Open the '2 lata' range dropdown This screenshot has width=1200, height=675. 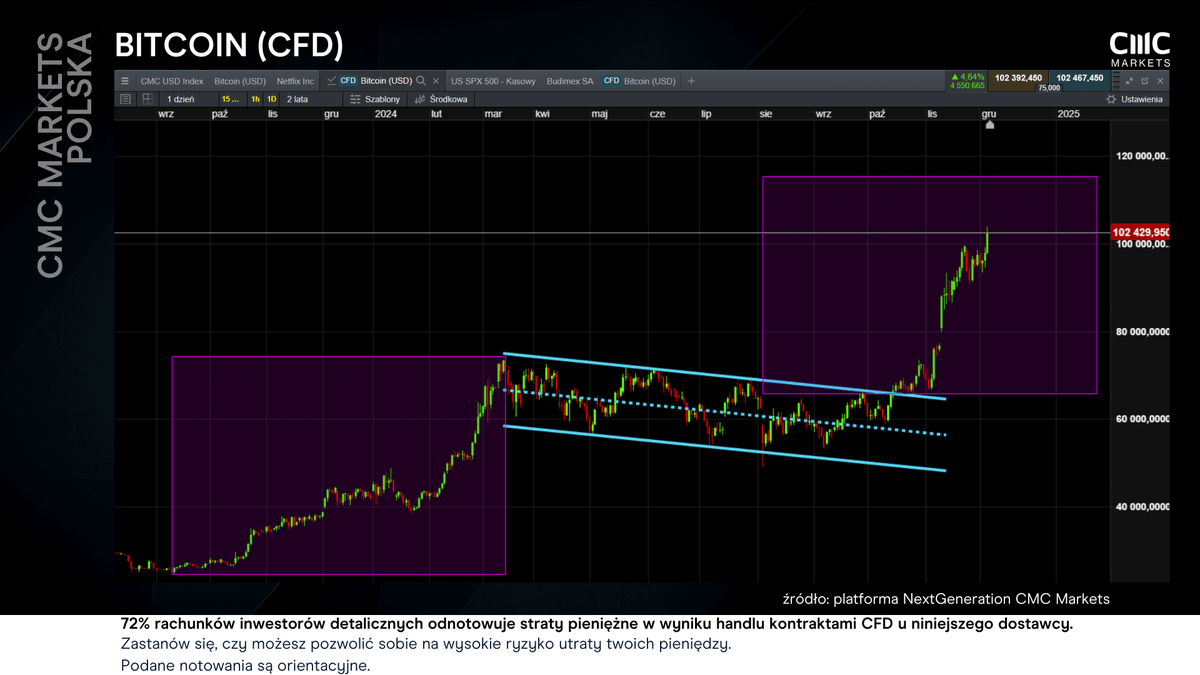click(x=309, y=99)
